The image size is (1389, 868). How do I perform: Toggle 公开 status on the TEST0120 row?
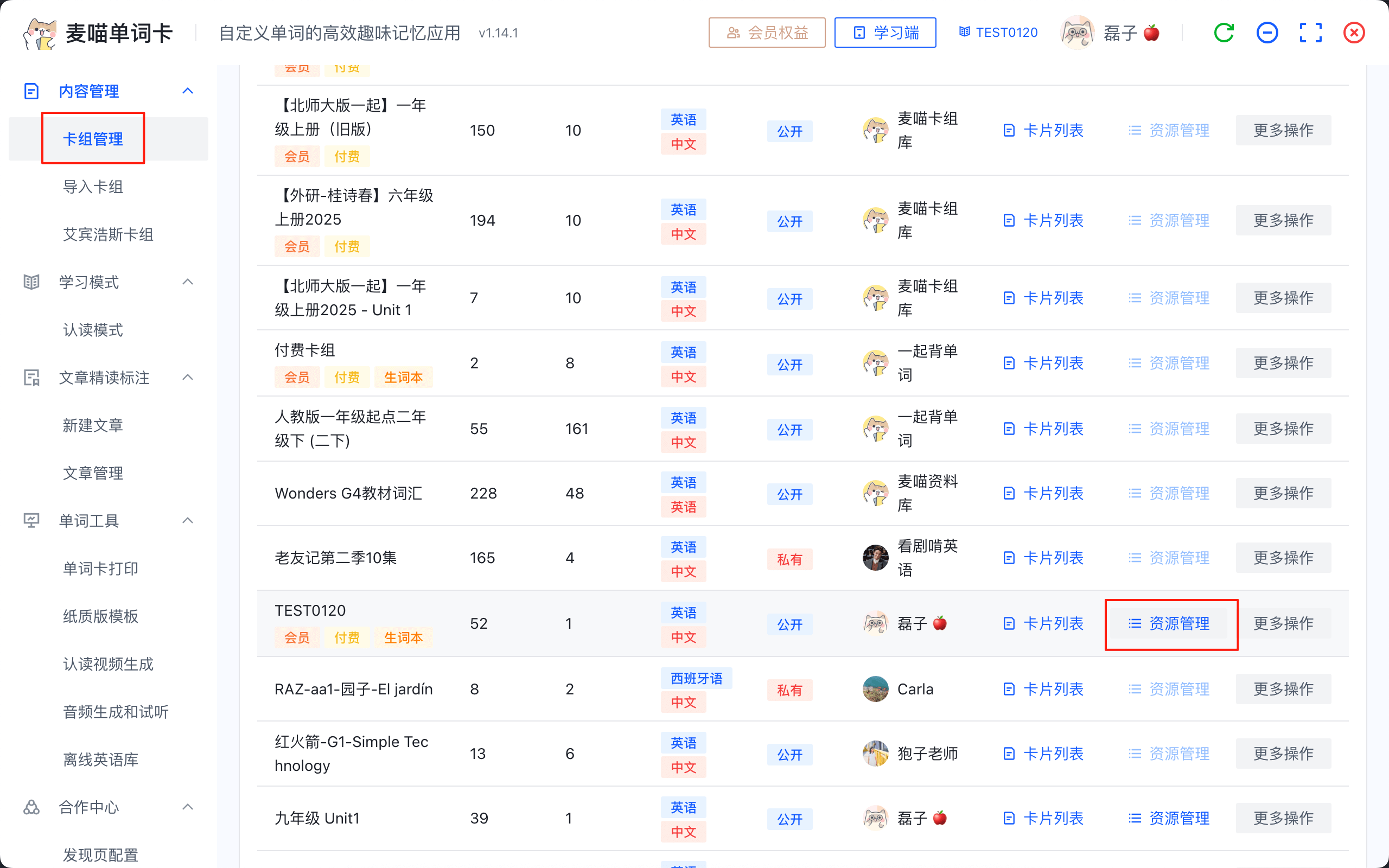(x=790, y=624)
